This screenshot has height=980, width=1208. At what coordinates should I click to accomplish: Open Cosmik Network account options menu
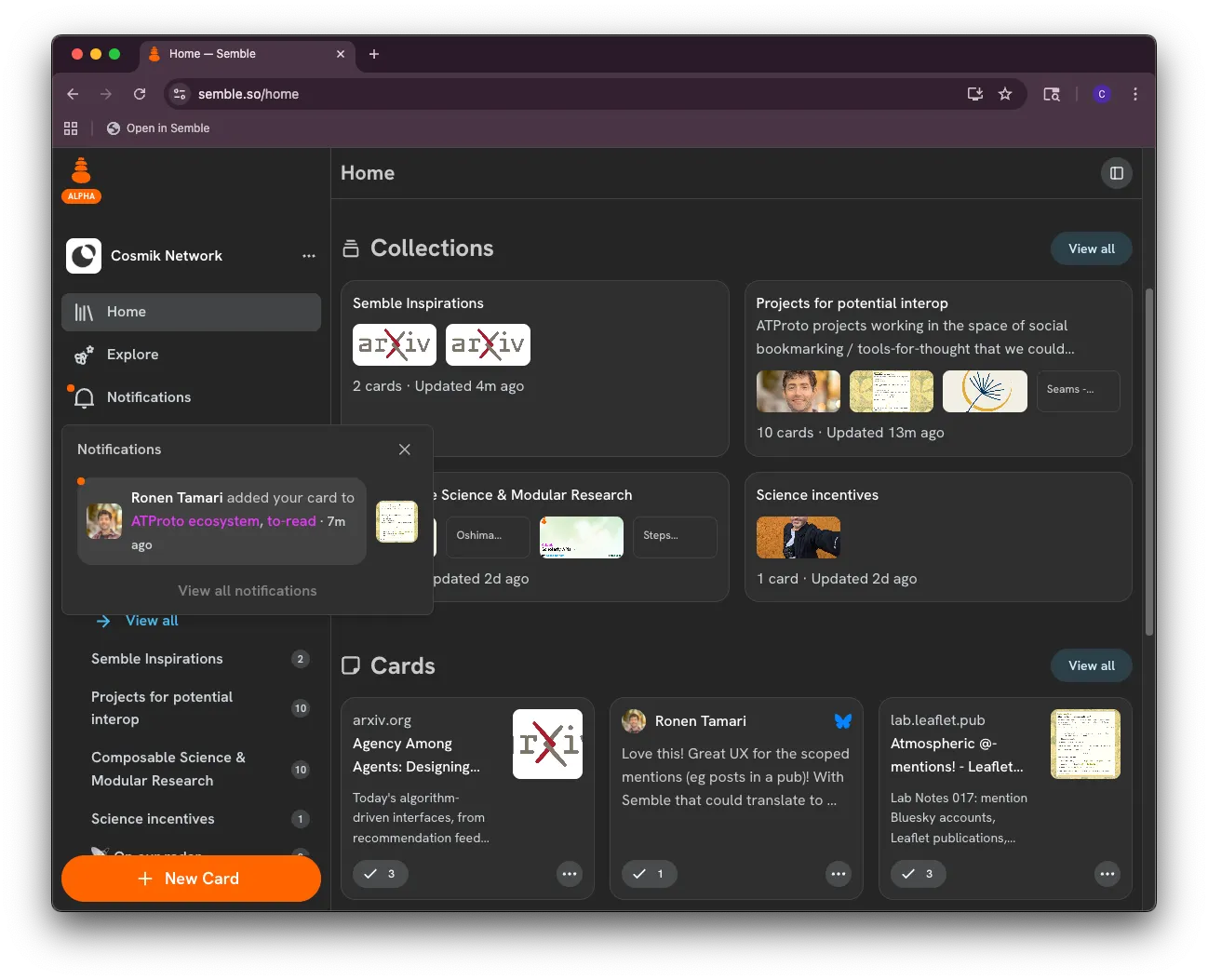point(308,256)
